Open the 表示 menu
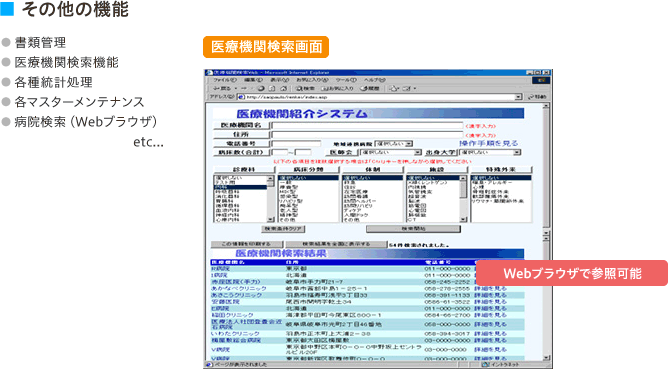 (279, 80)
